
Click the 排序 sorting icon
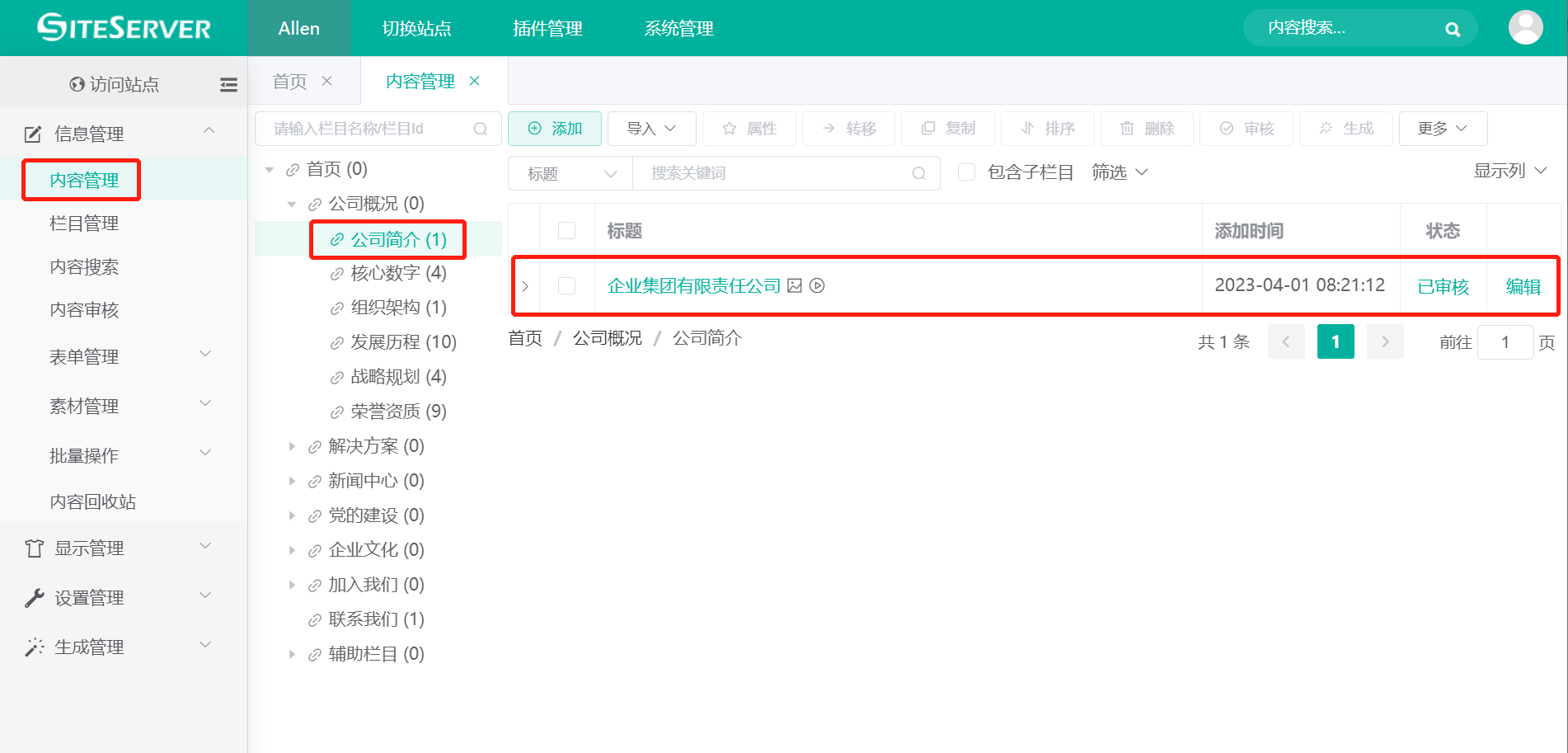1047,128
